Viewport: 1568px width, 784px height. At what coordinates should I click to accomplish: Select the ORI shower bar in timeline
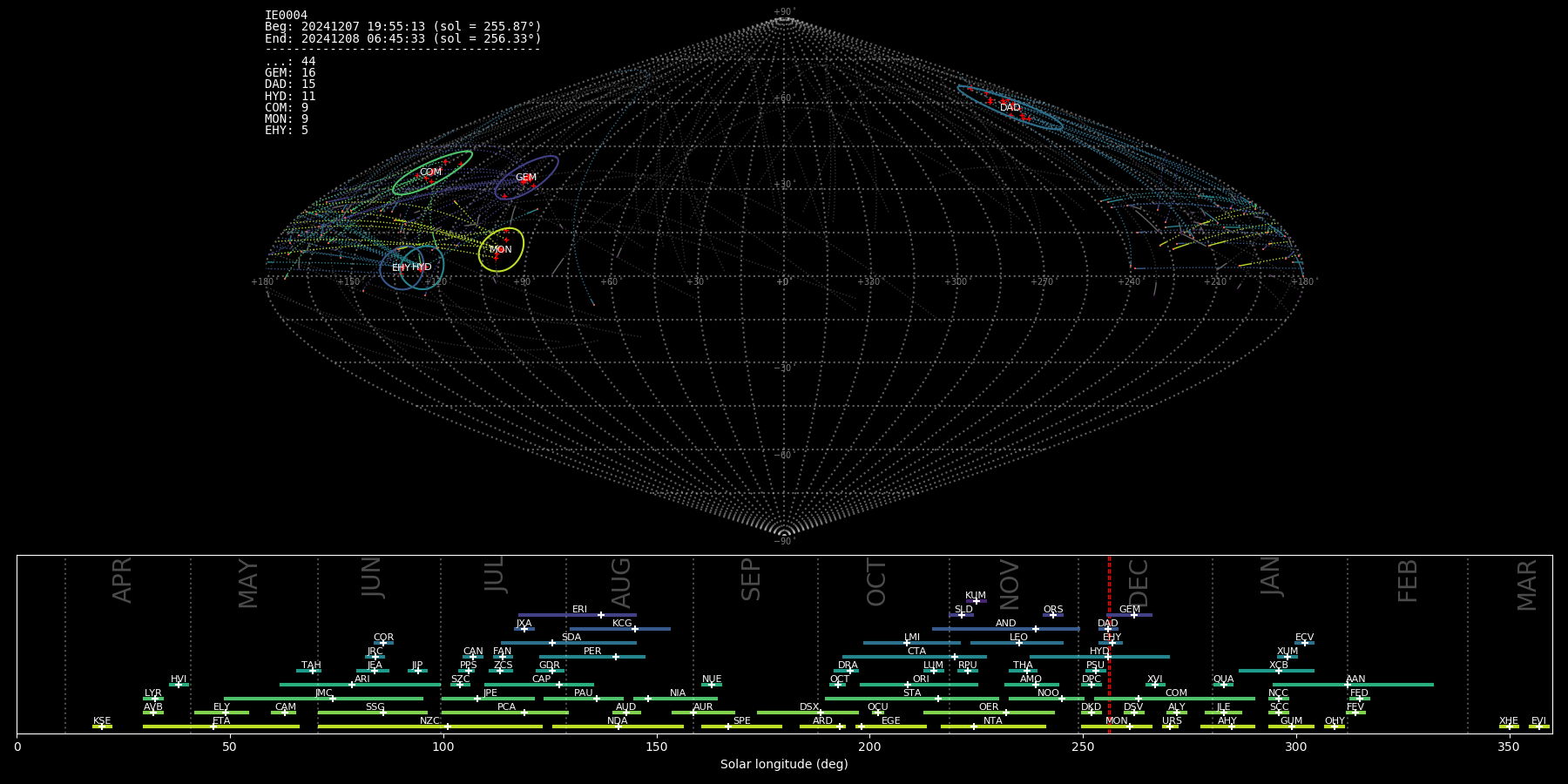(919, 685)
